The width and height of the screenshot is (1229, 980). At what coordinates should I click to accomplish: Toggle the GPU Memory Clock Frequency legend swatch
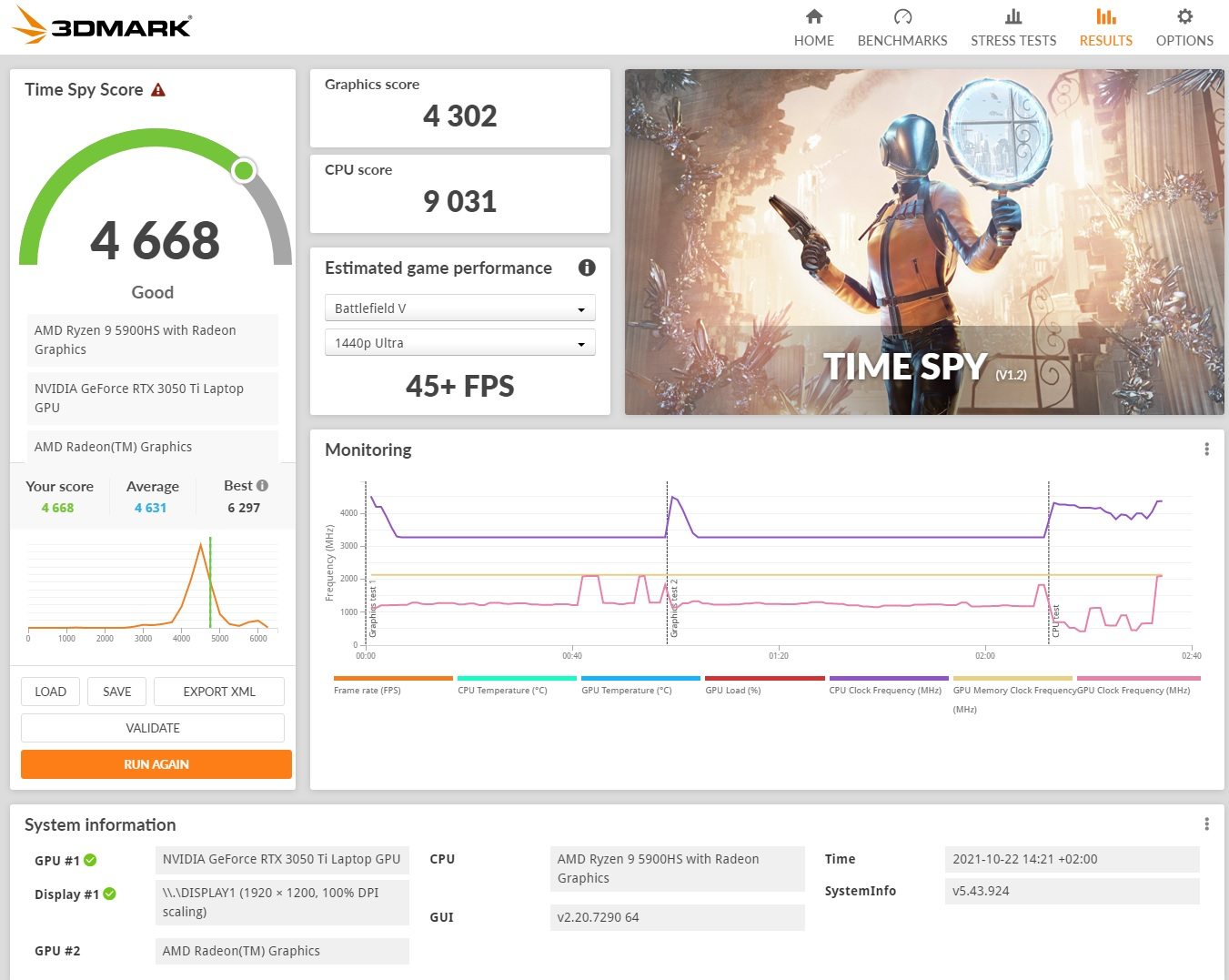click(x=1012, y=678)
